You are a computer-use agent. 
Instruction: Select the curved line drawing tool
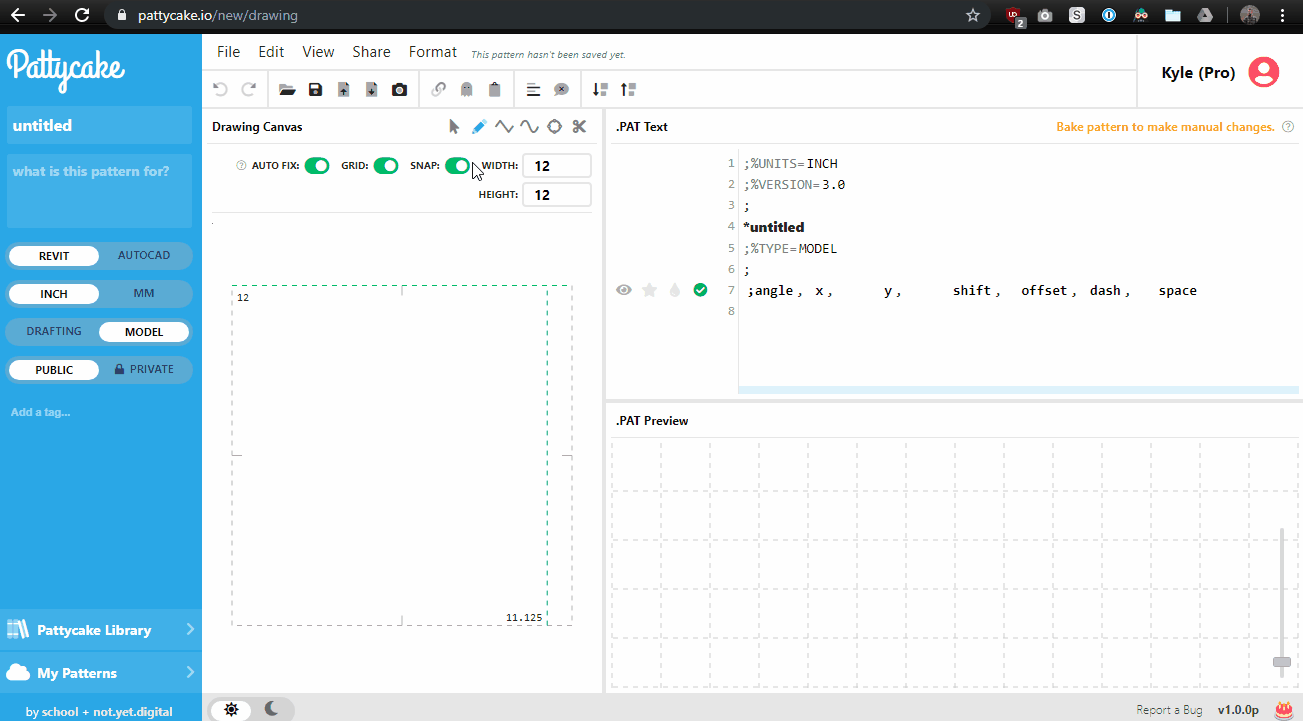tap(529, 126)
